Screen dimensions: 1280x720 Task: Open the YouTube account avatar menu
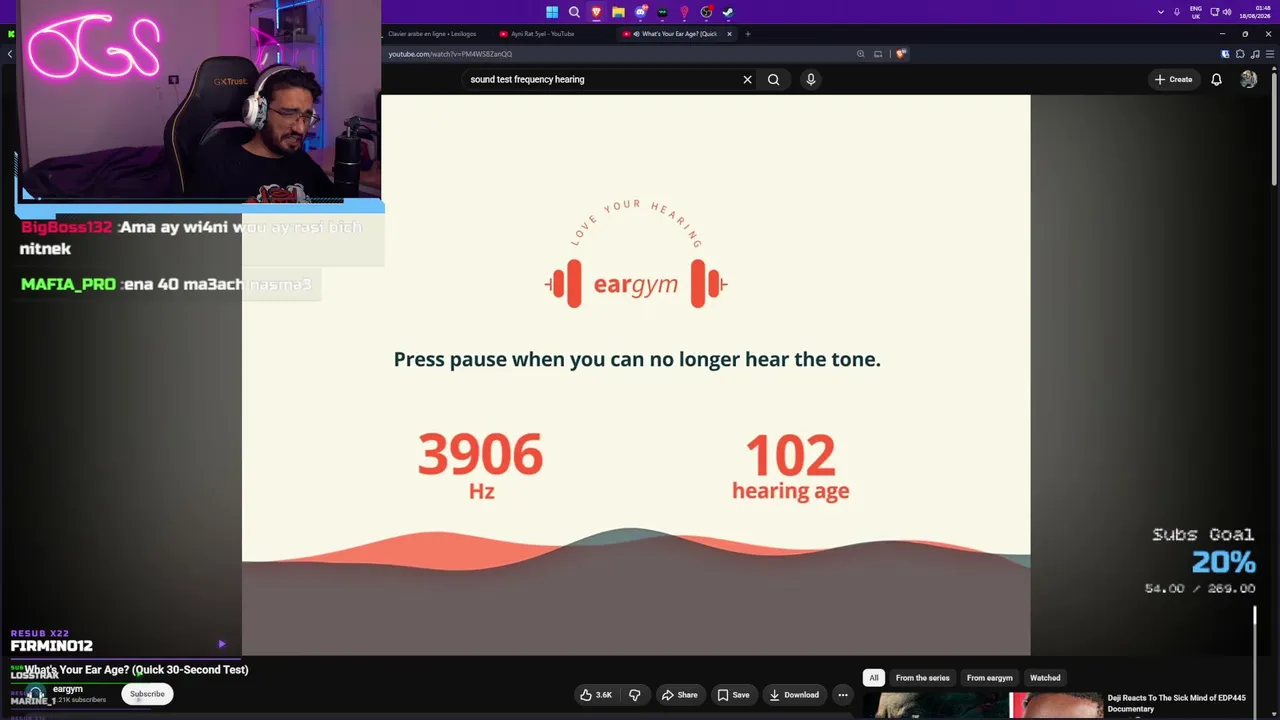pos(1249,79)
